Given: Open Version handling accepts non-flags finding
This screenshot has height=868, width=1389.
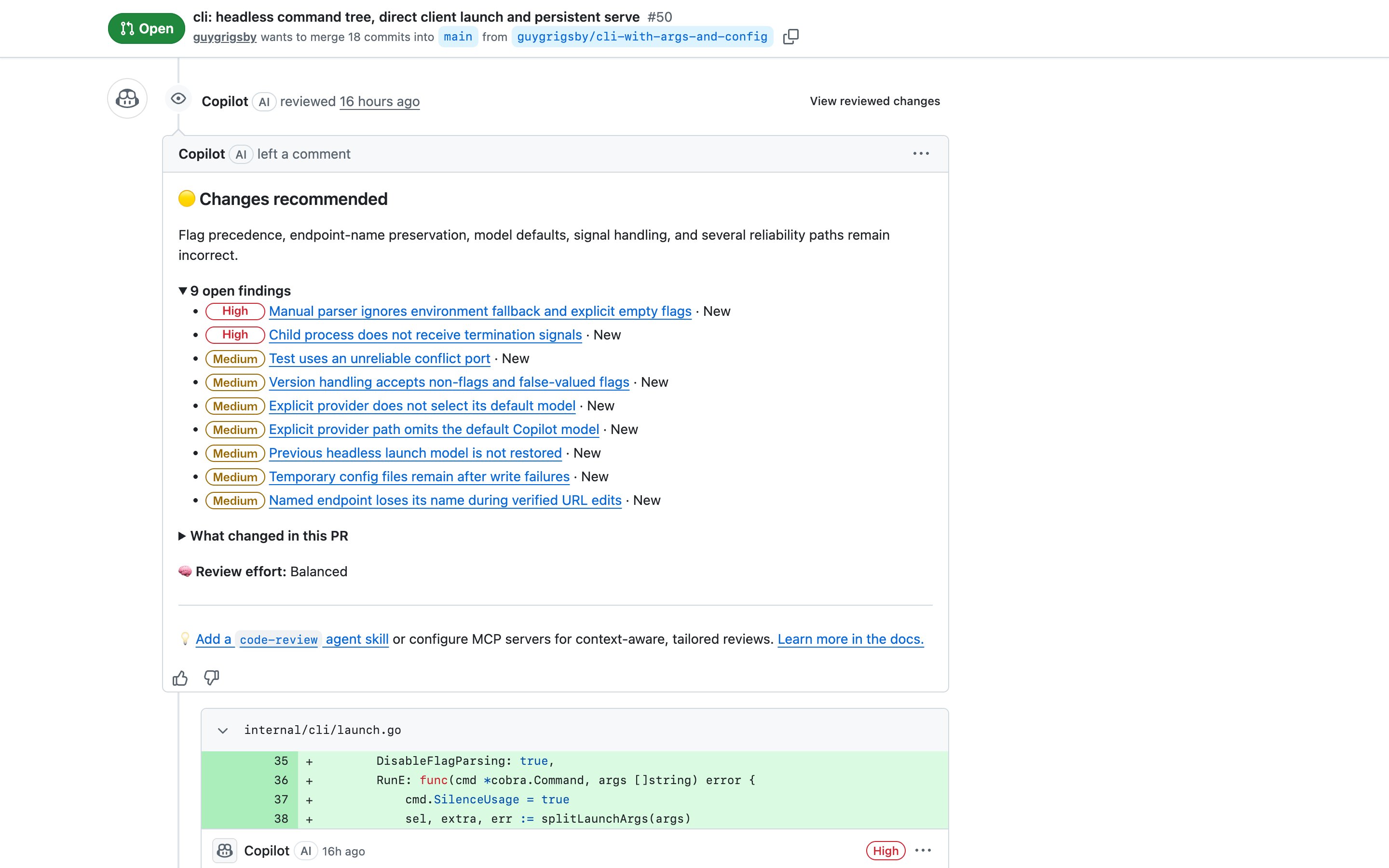Looking at the screenshot, I should tap(449, 382).
